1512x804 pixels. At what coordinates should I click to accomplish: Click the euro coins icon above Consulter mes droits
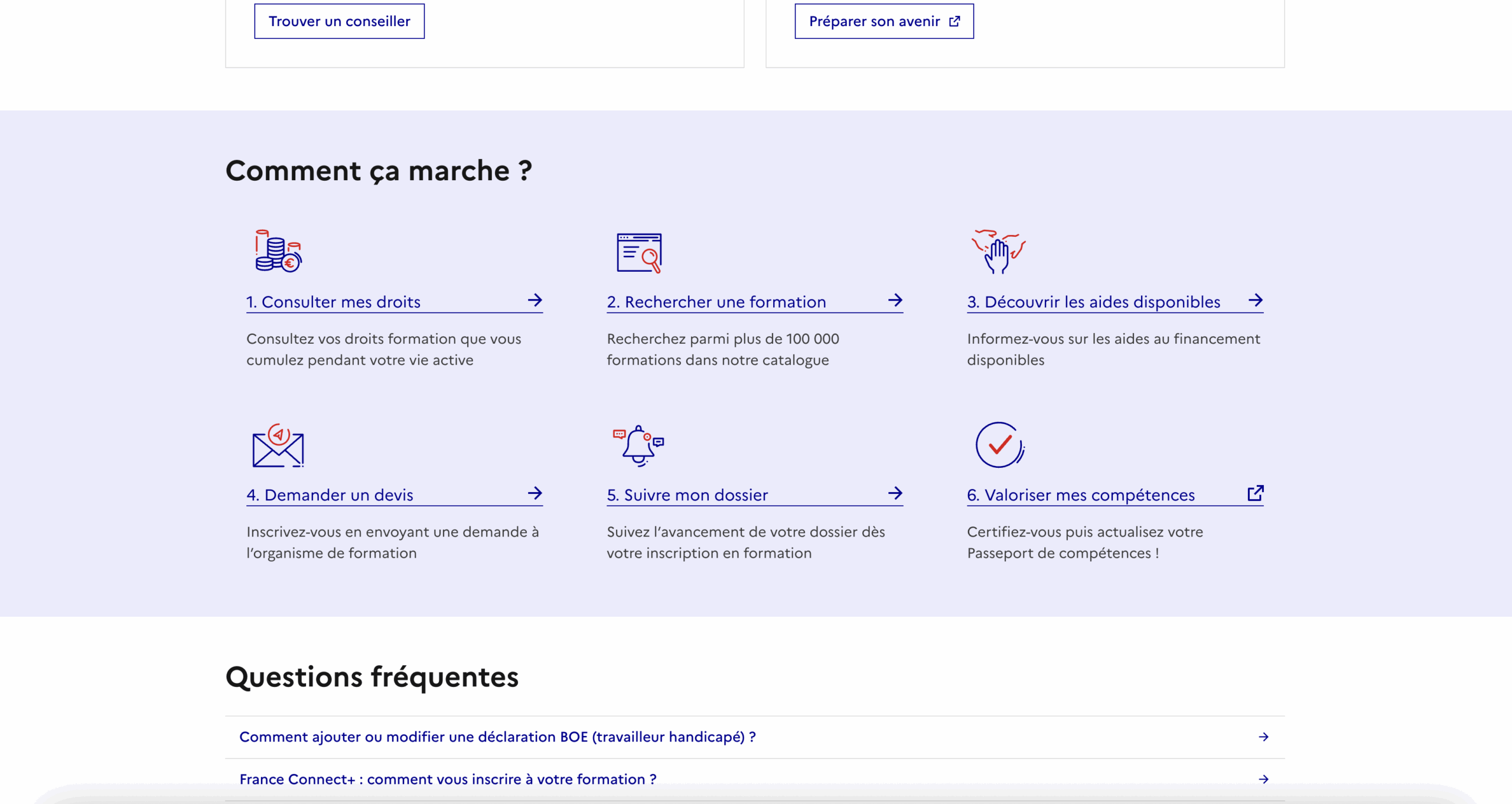point(276,253)
